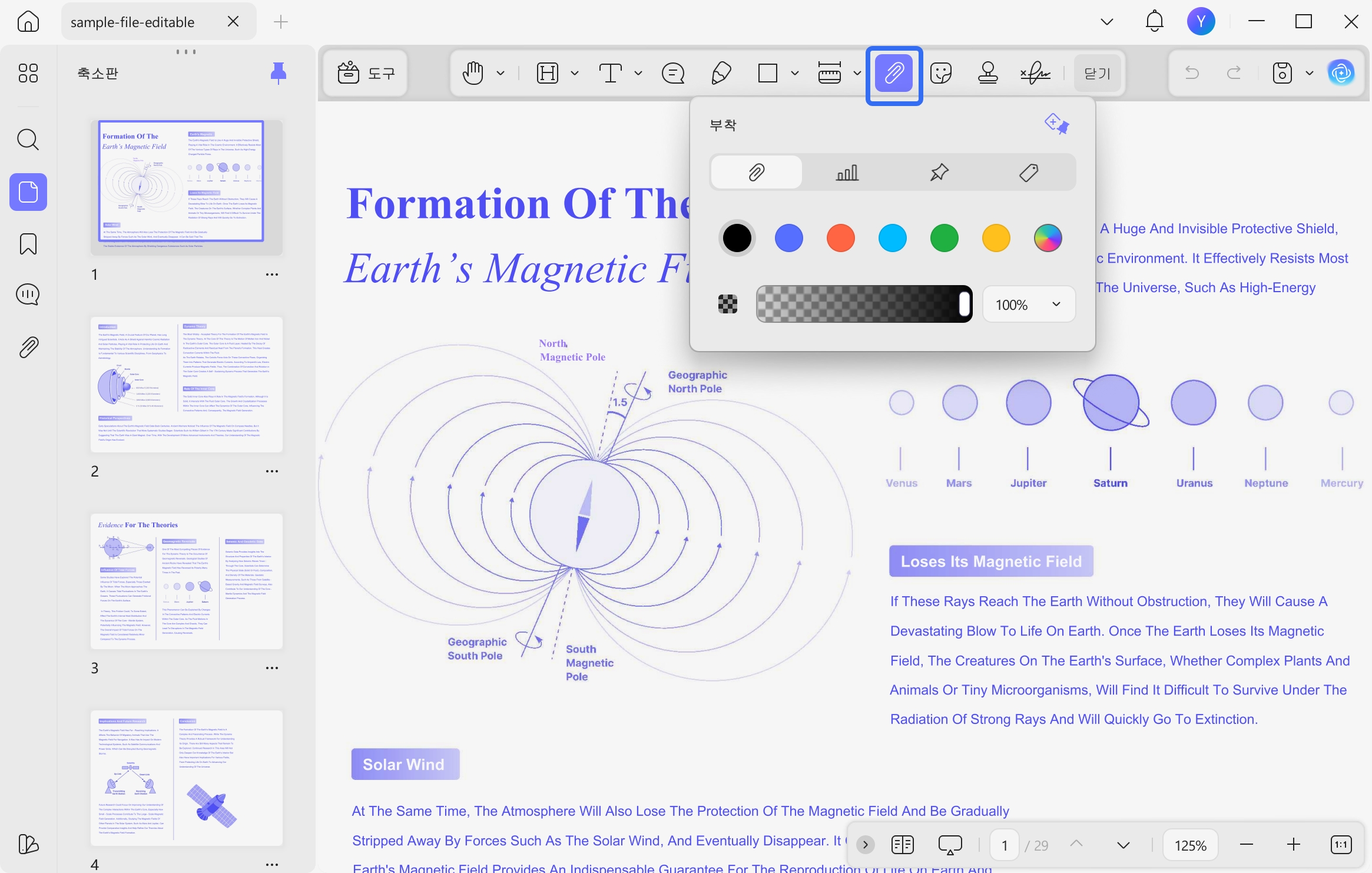
Task: Open attachments panel in left sidebar
Action: coord(28,348)
